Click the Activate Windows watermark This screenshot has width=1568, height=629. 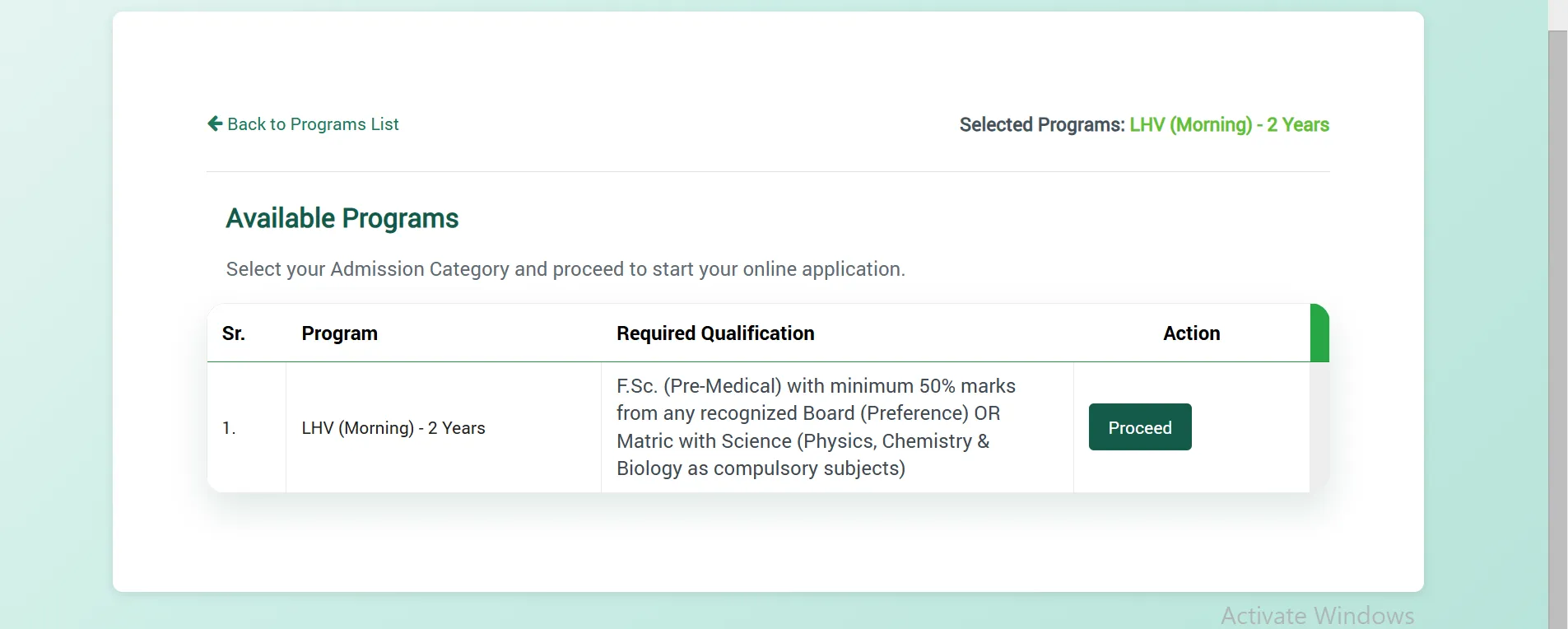click(1318, 614)
